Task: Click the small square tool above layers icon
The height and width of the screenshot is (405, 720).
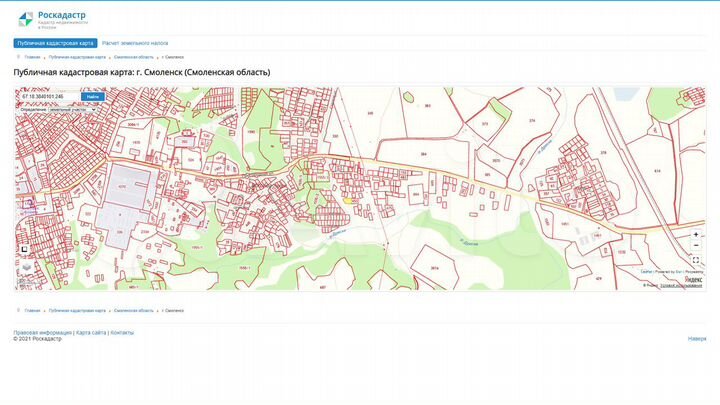Action: pyautogui.click(x=25, y=248)
